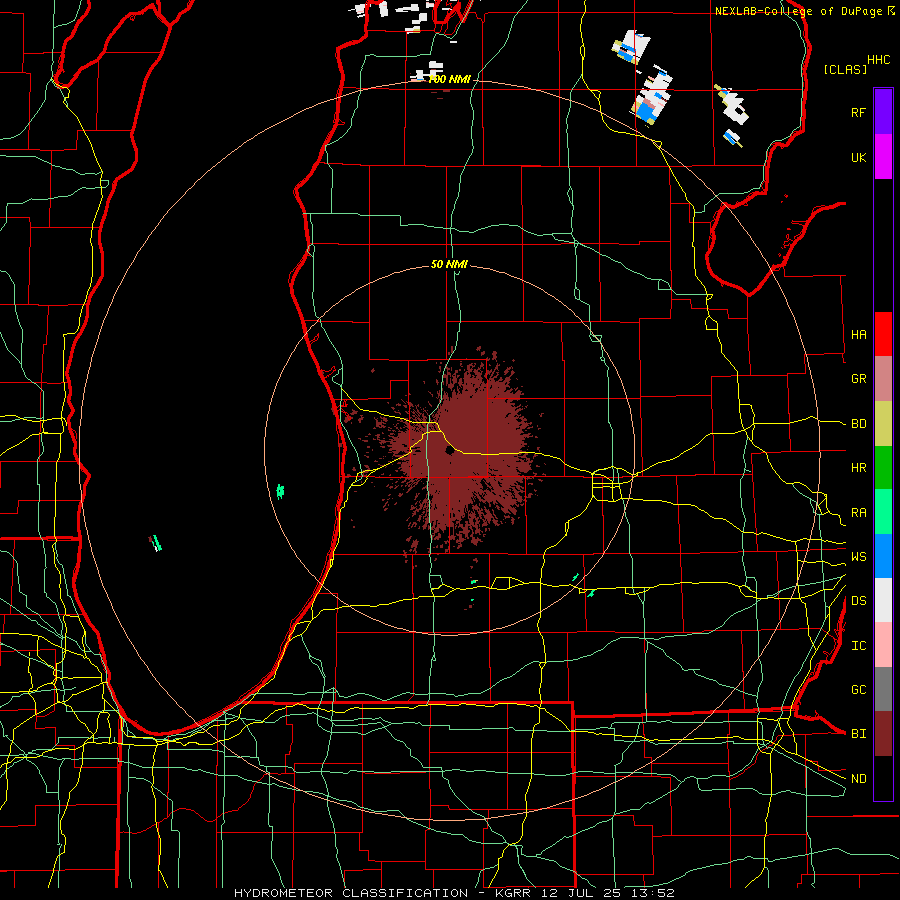Image resolution: width=900 pixels, height=900 pixels.
Task: Click the GR pink-brown legend swatch
Action: click(883, 379)
